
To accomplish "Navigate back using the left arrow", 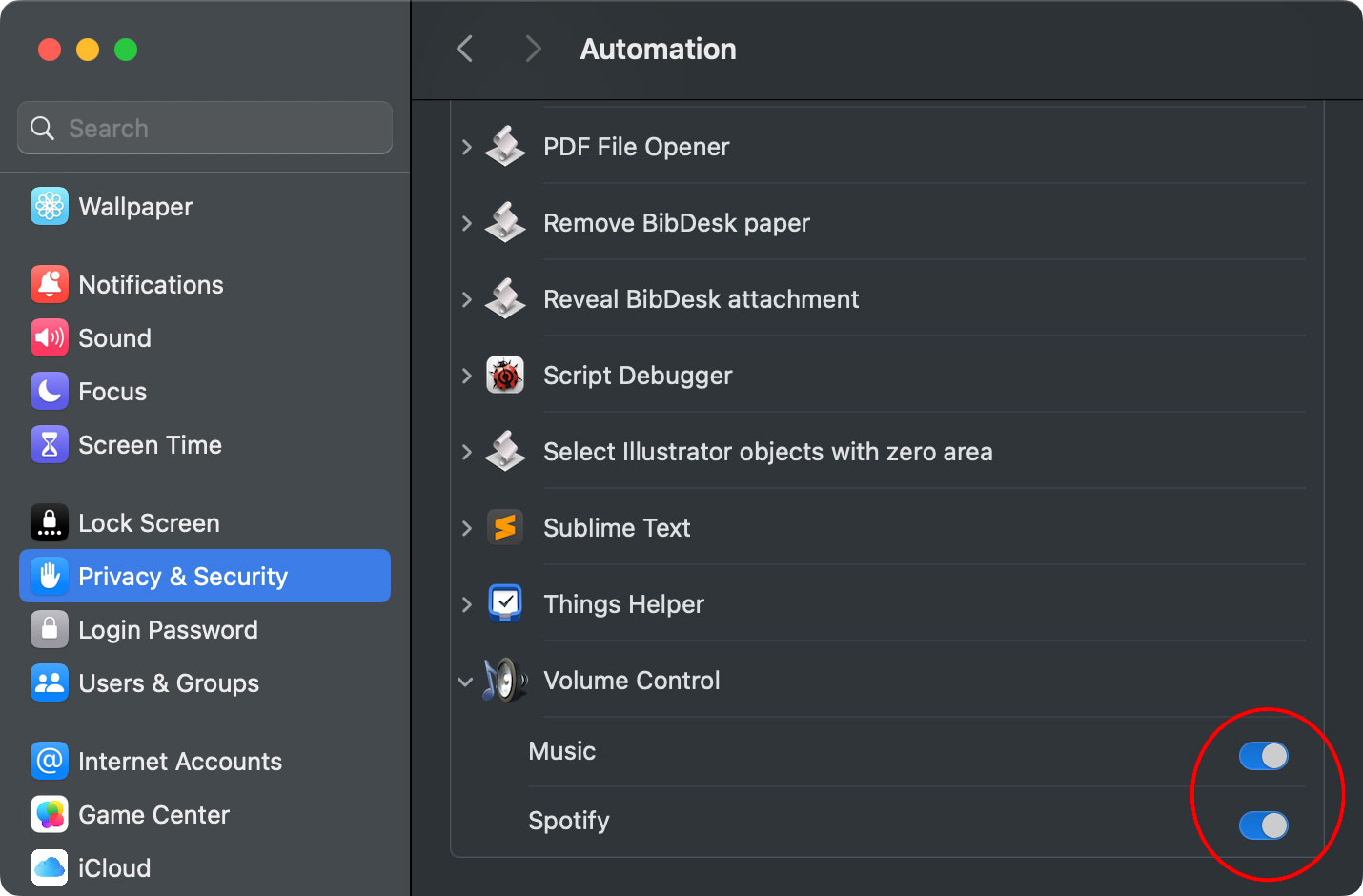I will (x=464, y=49).
